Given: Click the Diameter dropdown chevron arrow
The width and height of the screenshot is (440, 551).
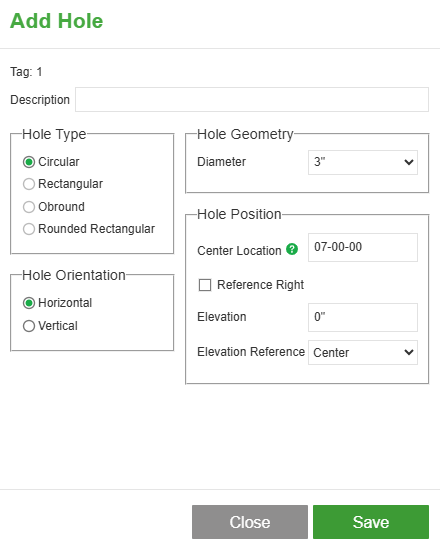Looking at the screenshot, I should 408,162.
